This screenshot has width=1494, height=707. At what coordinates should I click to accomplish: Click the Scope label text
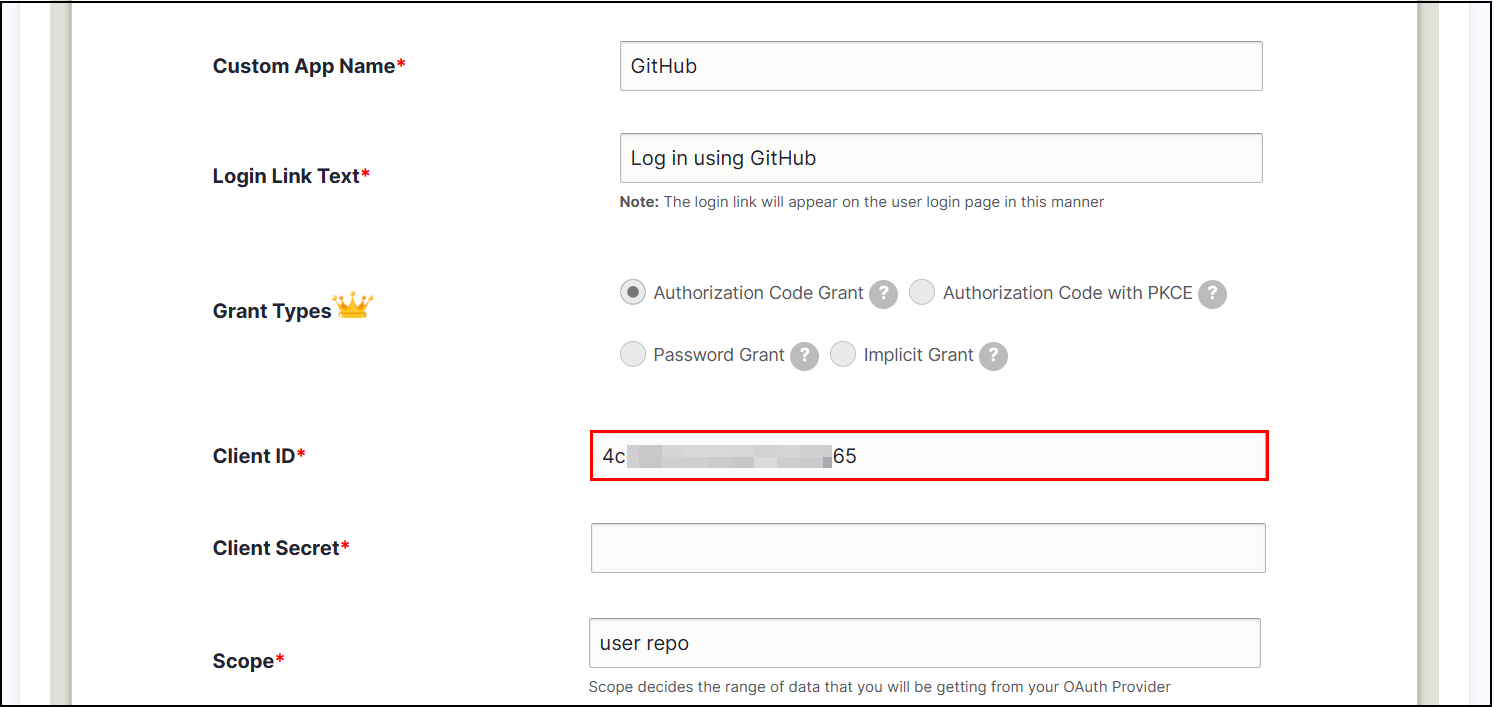point(248,661)
